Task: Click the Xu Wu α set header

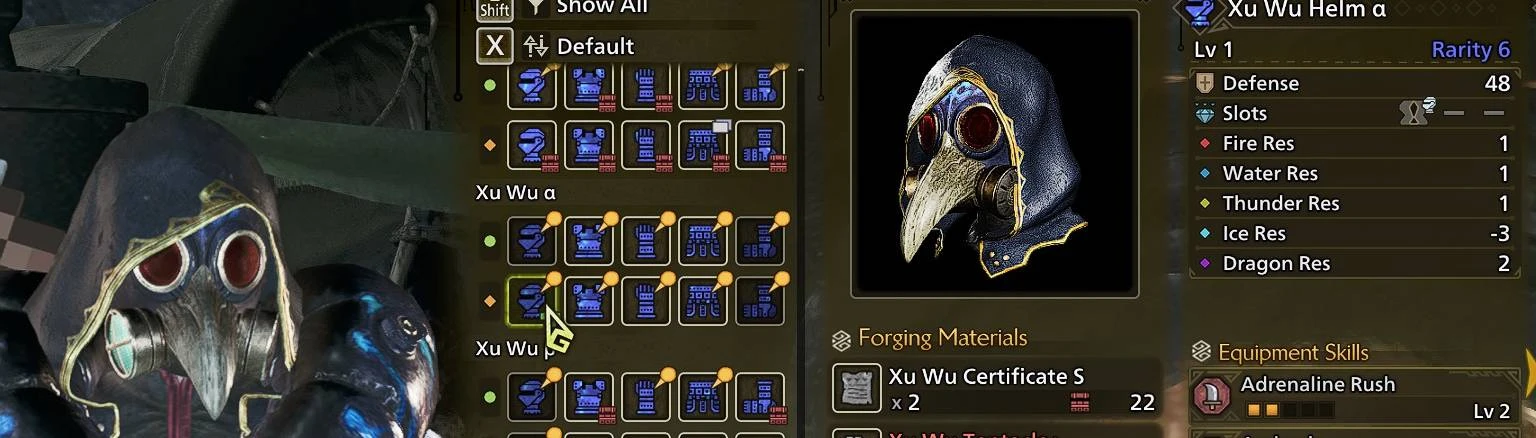Action: pos(515,193)
